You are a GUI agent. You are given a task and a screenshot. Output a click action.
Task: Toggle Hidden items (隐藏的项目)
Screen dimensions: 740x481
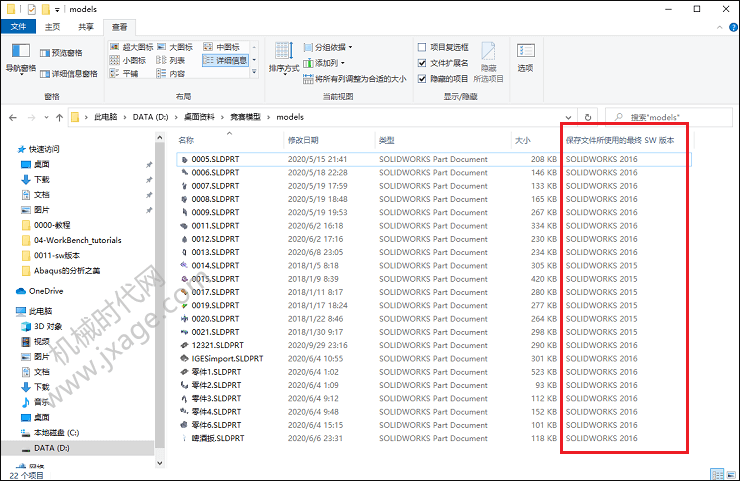[443, 78]
